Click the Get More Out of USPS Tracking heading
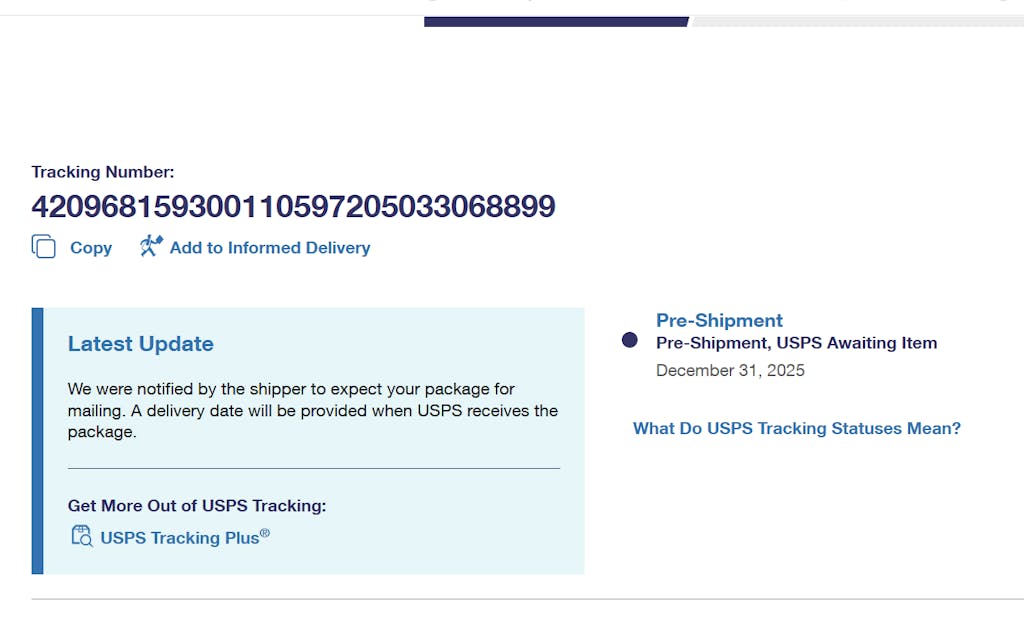The width and height of the screenshot is (1024, 618). 197,506
